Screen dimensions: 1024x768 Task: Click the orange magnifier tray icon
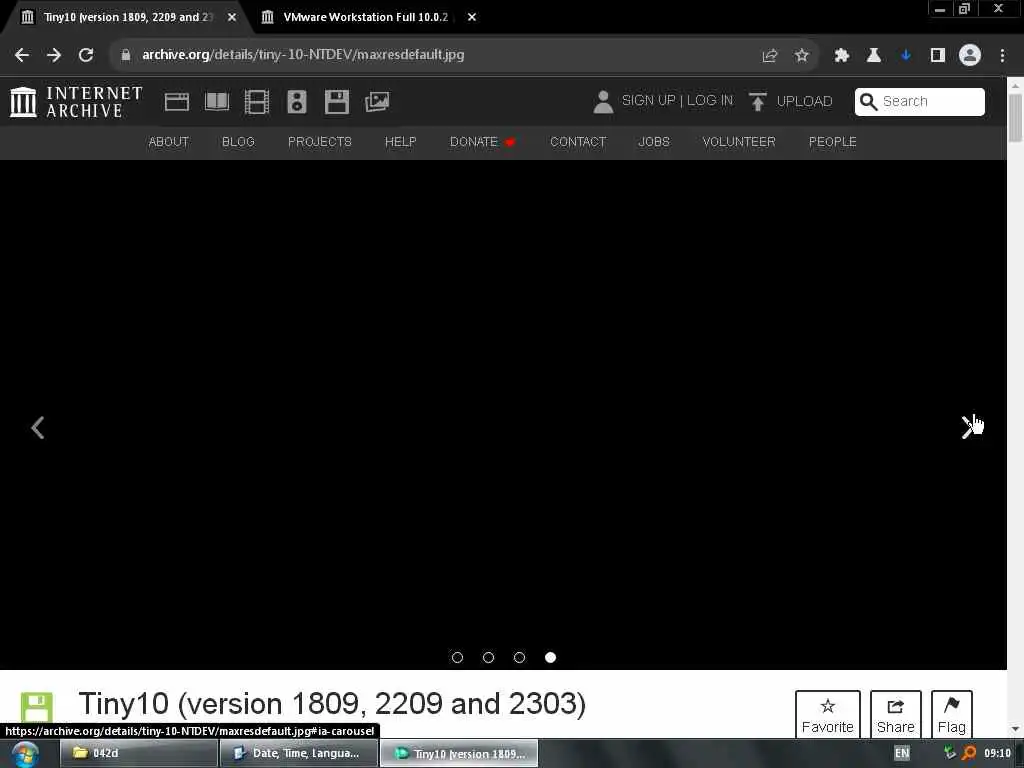pos(969,753)
